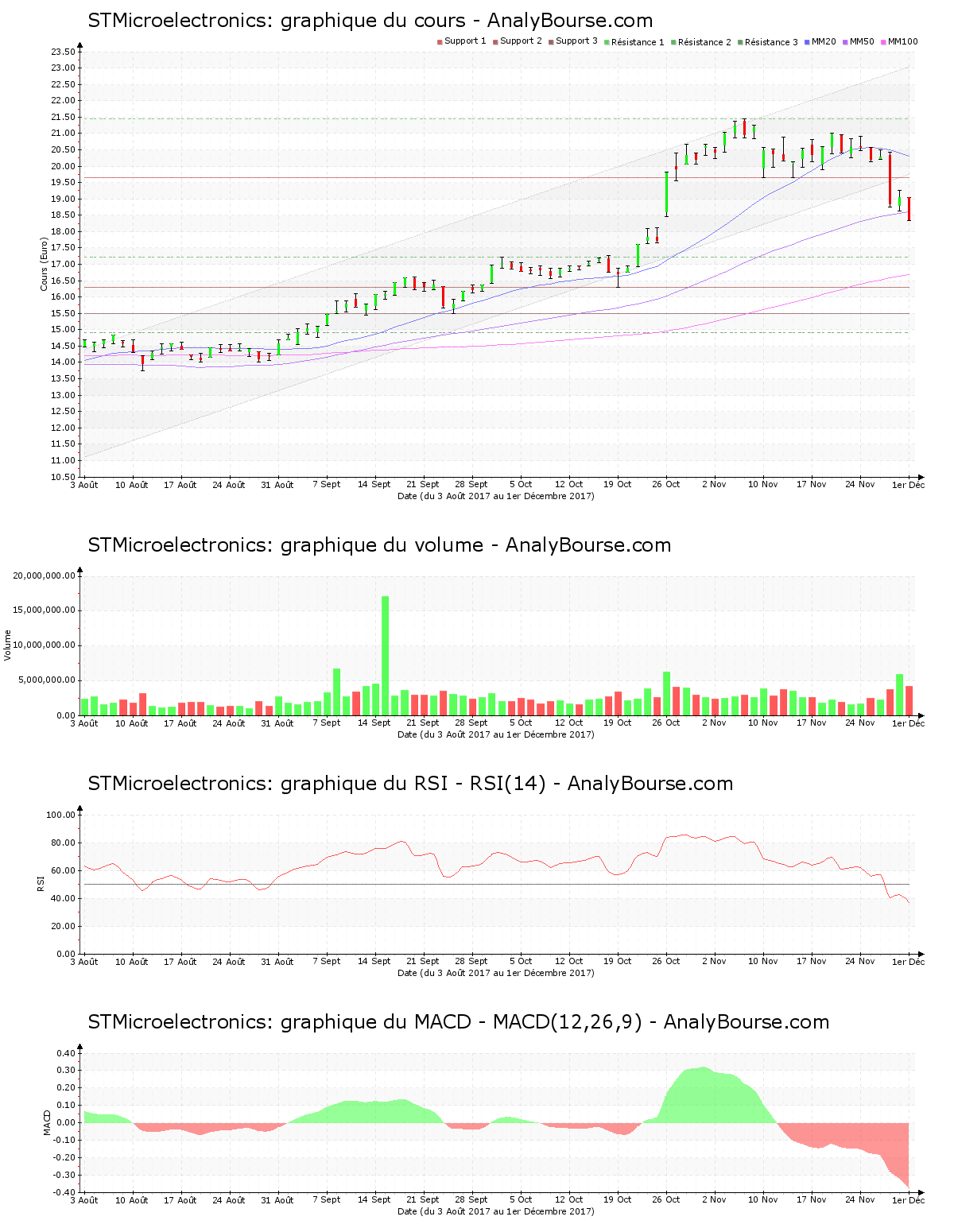Click the 23.50 value on the price axis

tap(64, 52)
